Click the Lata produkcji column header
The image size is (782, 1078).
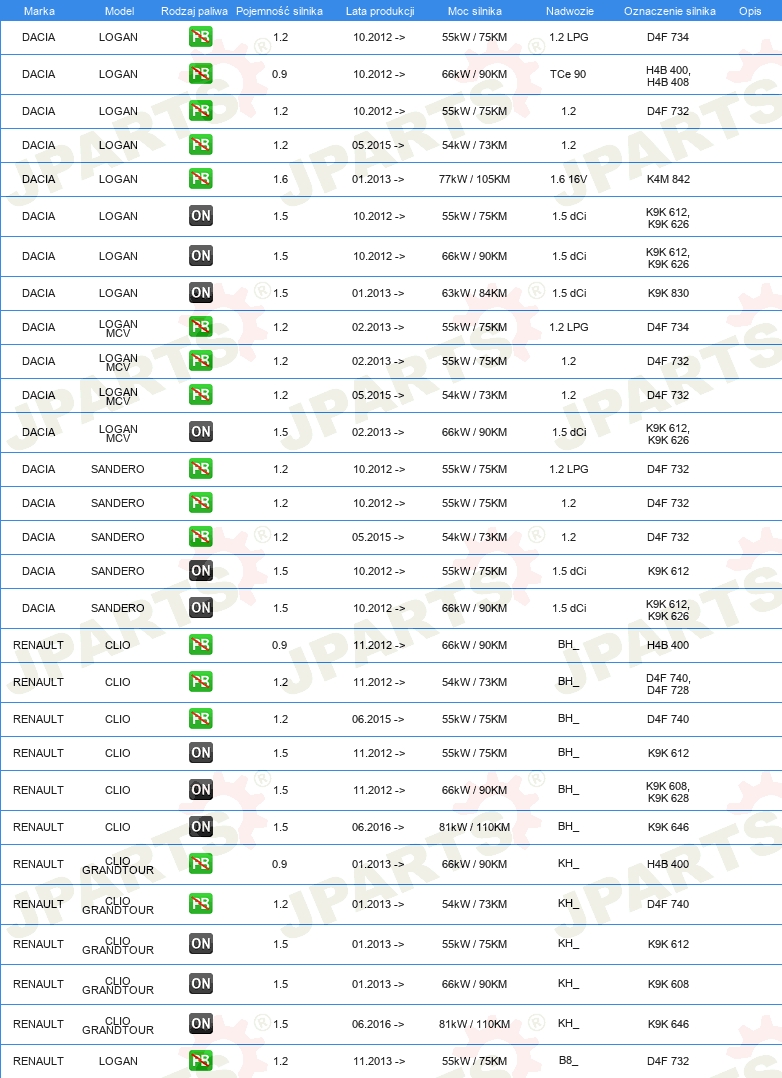(x=380, y=11)
